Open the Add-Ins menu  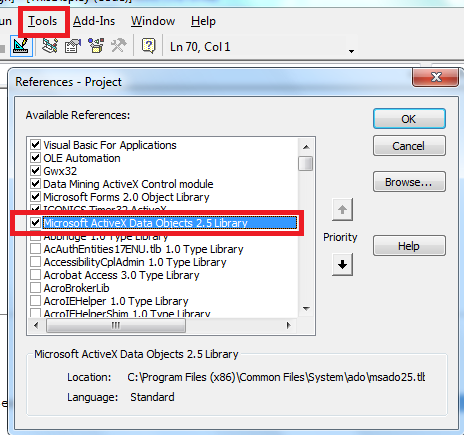94,21
